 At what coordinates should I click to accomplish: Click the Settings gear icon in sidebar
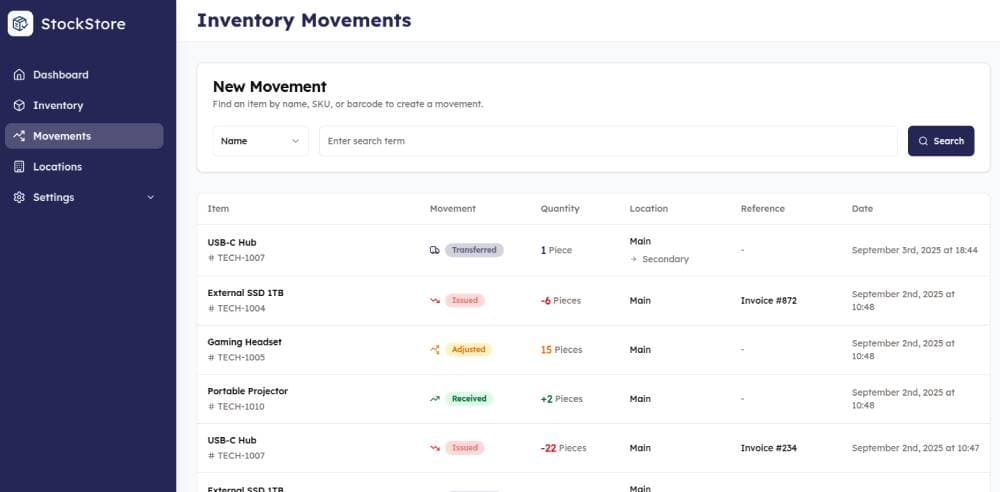pyautogui.click(x=19, y=198)
